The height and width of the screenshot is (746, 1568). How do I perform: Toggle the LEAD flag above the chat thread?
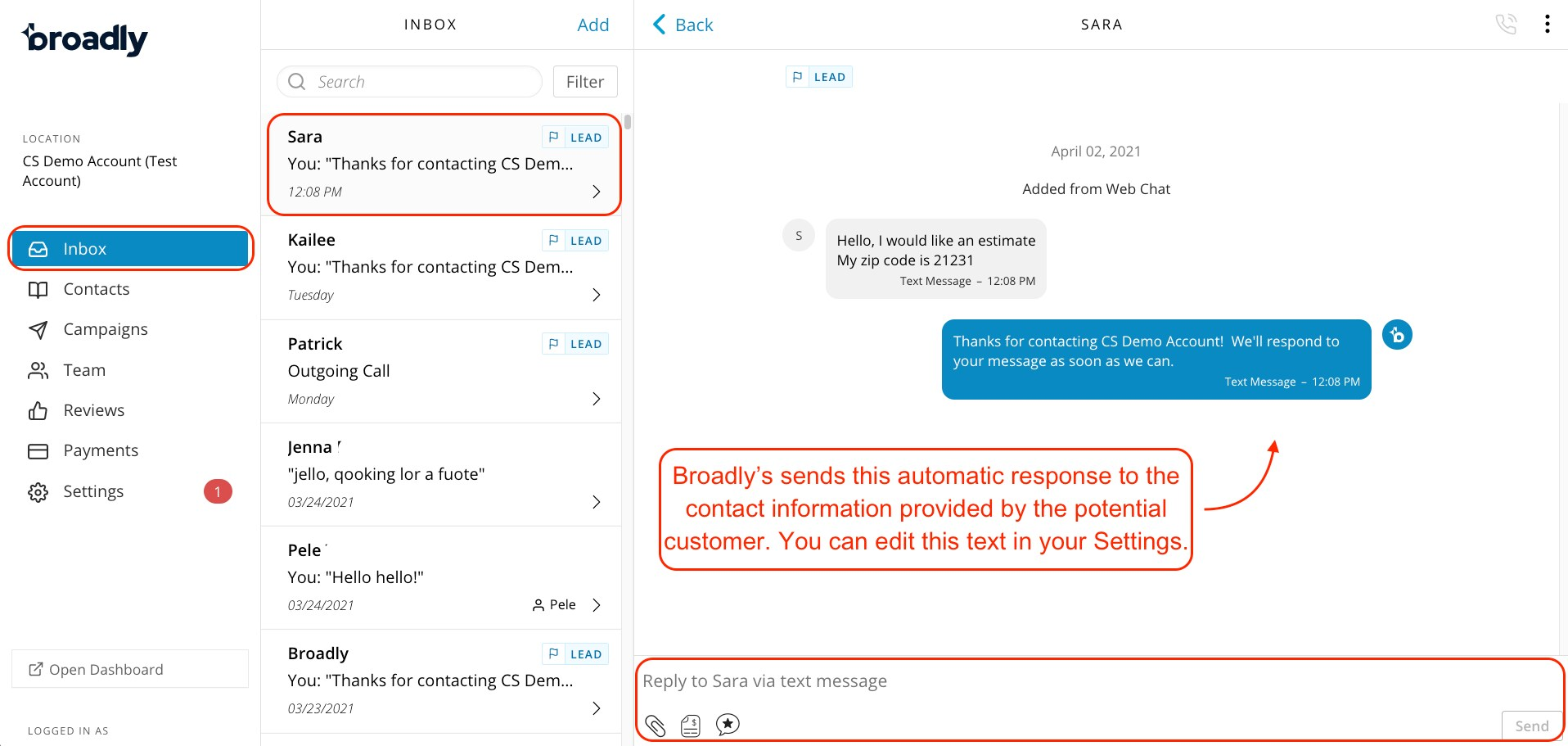coord(819,76)
